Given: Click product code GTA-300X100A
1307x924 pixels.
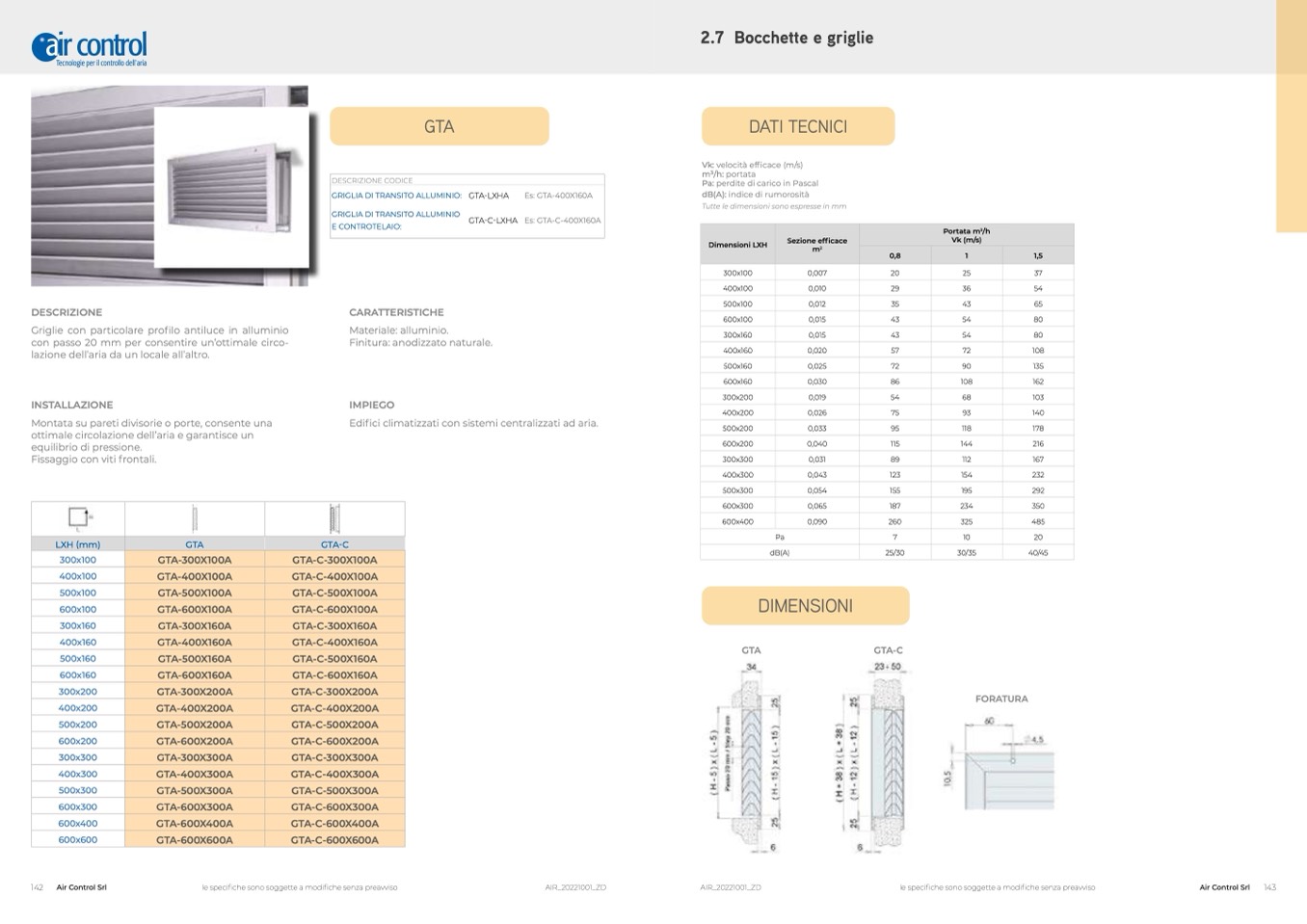Looking at the screenshot, I should [195, 560].
